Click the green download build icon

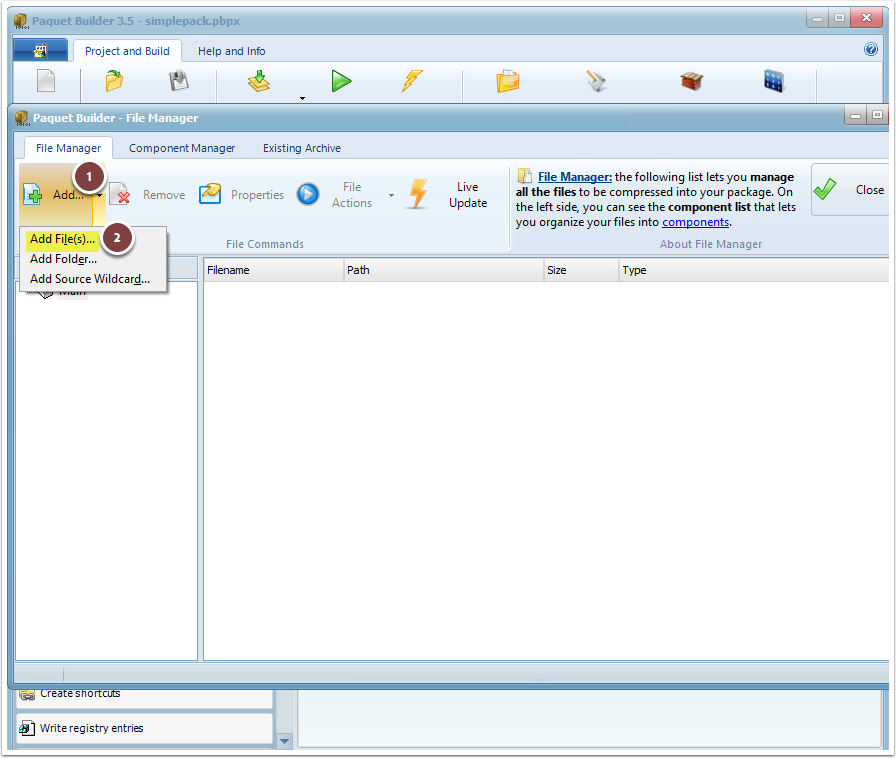[259, 81]
